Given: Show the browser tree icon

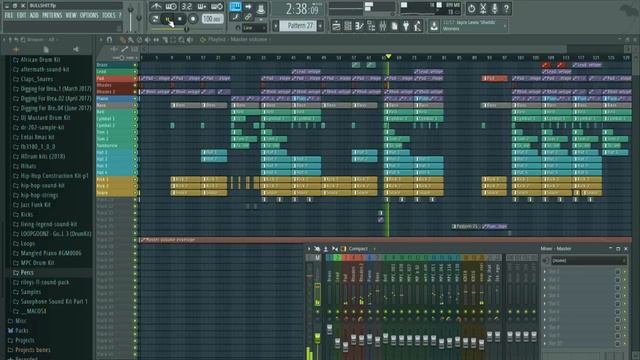Looking at the screenshot, I should [x=371, y=26].
